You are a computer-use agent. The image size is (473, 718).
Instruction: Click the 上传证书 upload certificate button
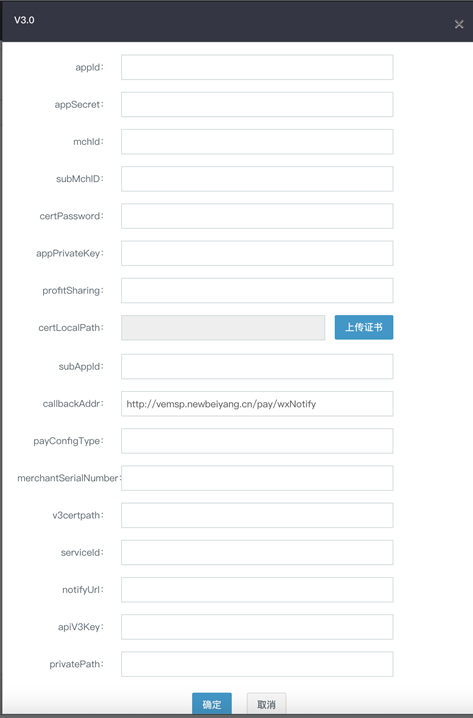tap(364, 327)
